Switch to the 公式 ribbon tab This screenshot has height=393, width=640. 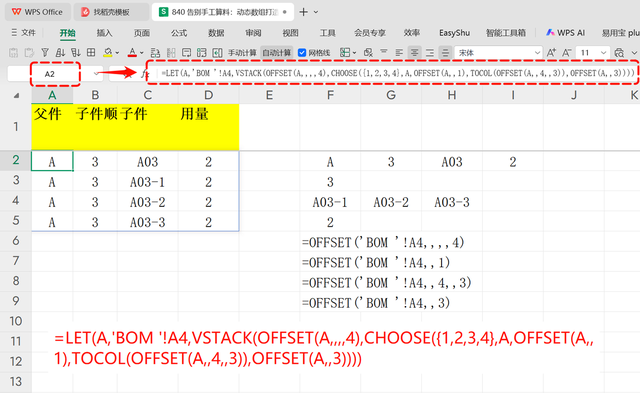(x=179, y=33)
